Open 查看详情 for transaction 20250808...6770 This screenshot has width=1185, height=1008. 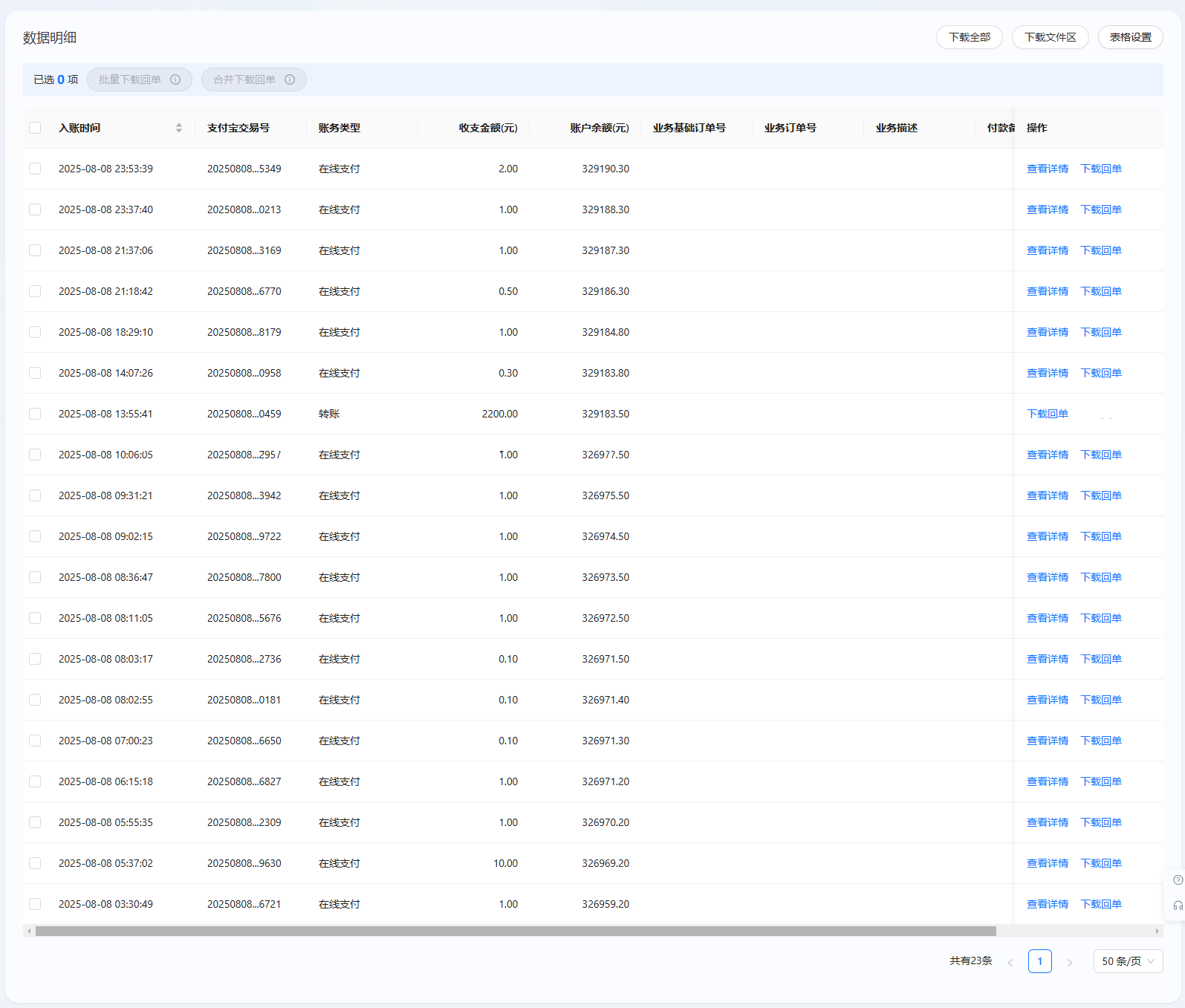[1048, 291]
